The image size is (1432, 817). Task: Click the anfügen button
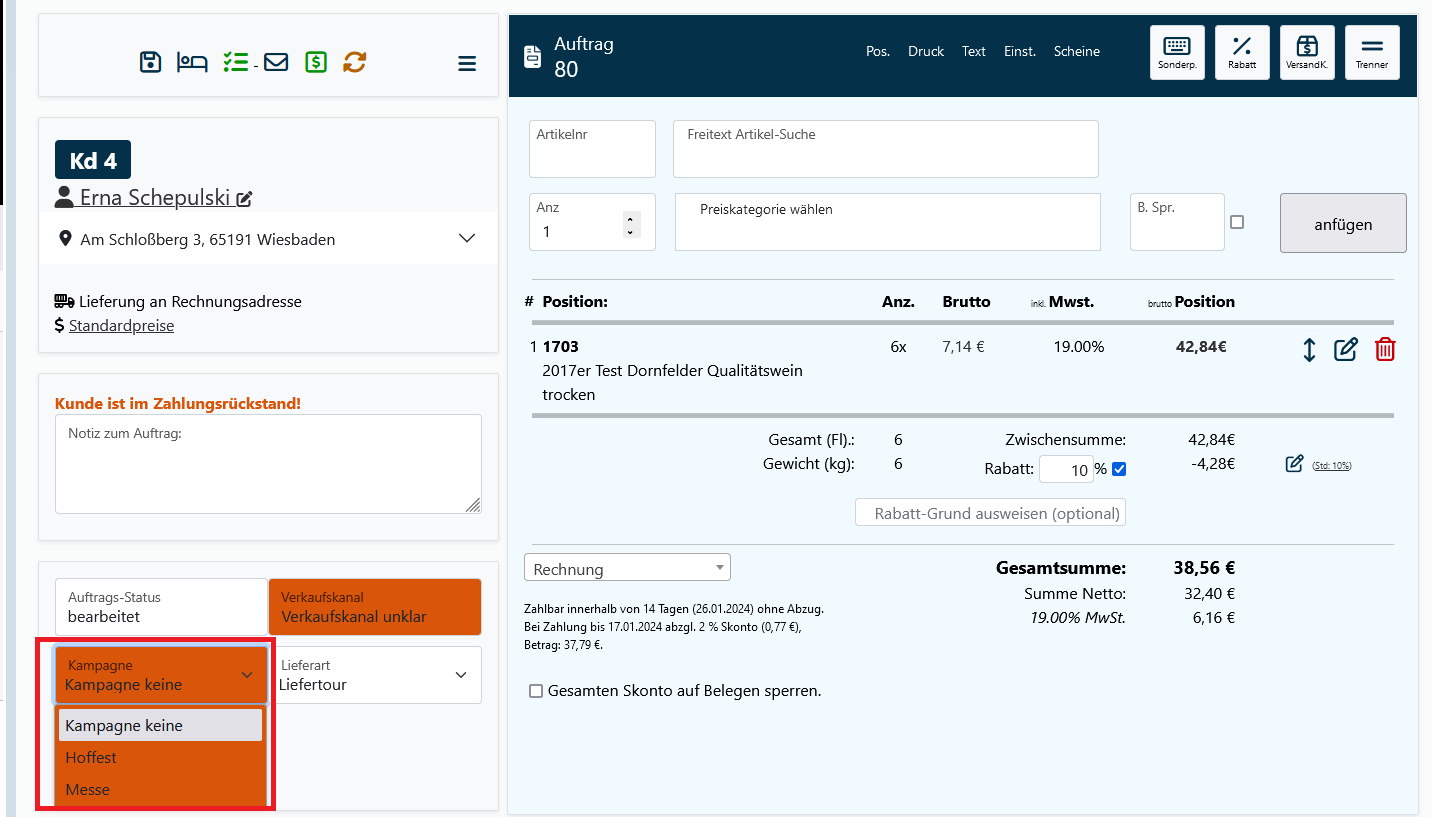pos(1342,224)
